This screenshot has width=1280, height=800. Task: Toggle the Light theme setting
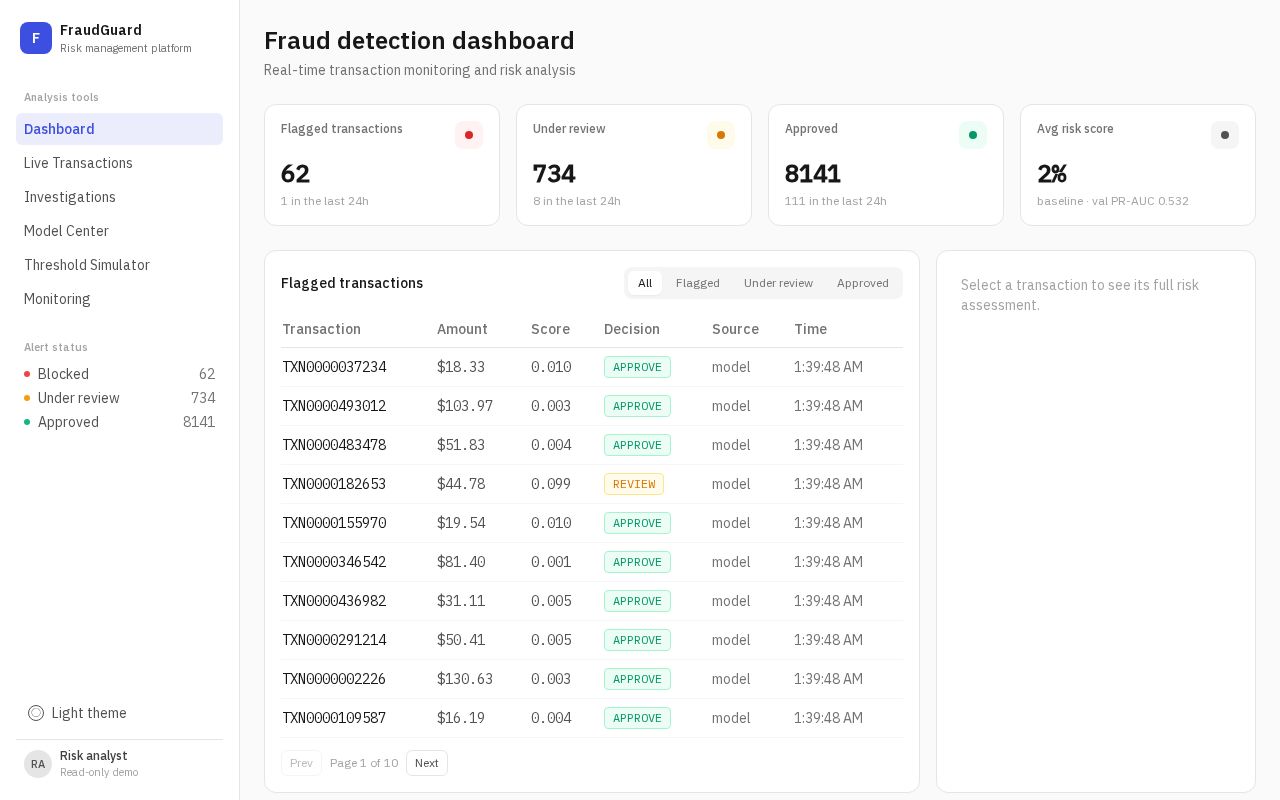click(119, 713)
